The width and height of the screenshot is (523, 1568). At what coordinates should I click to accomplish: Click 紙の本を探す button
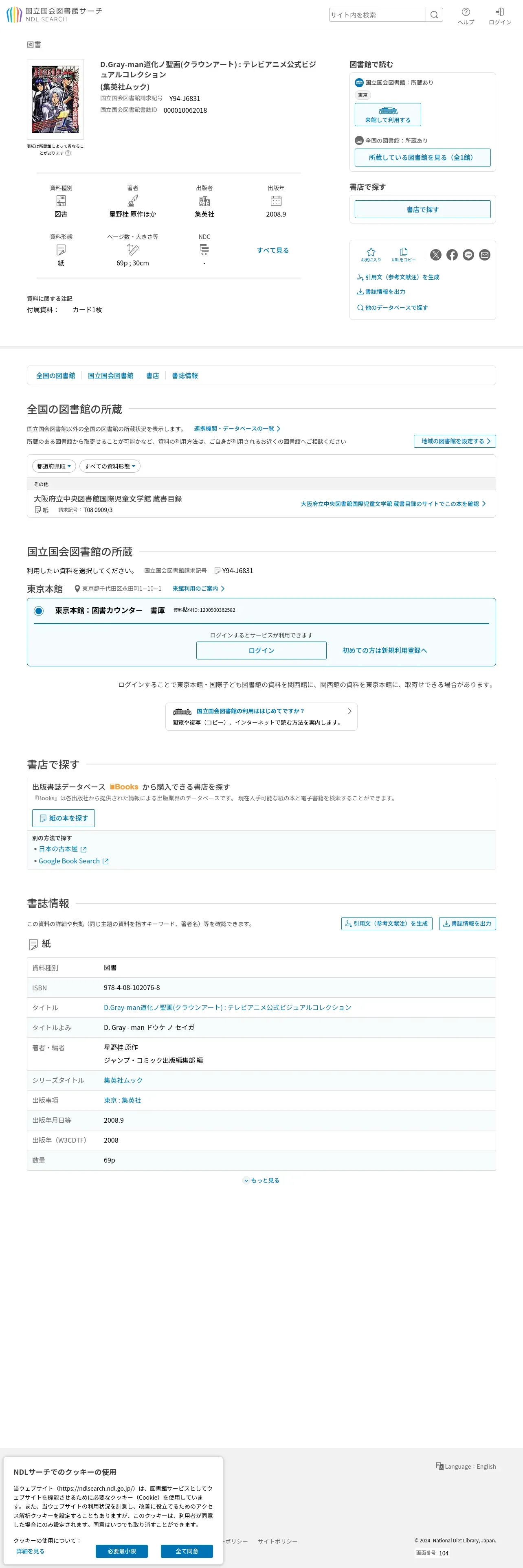coord(63,818)
